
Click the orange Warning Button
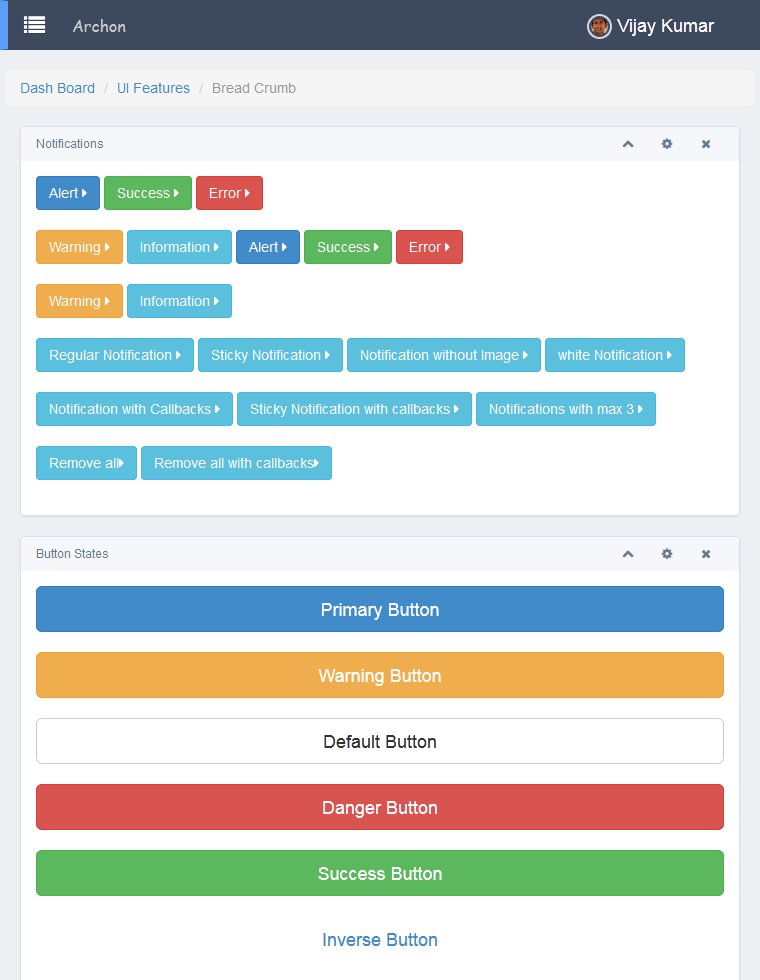pos(380,675)
